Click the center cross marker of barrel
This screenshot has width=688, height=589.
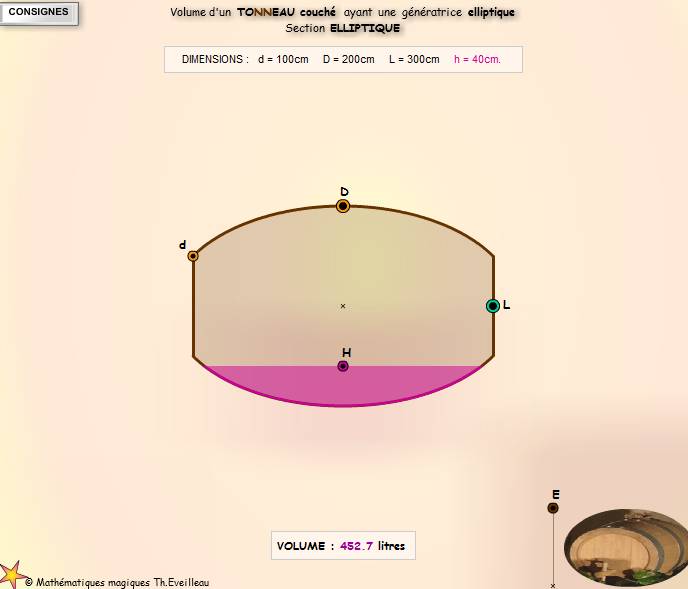[x=343, y=306]
